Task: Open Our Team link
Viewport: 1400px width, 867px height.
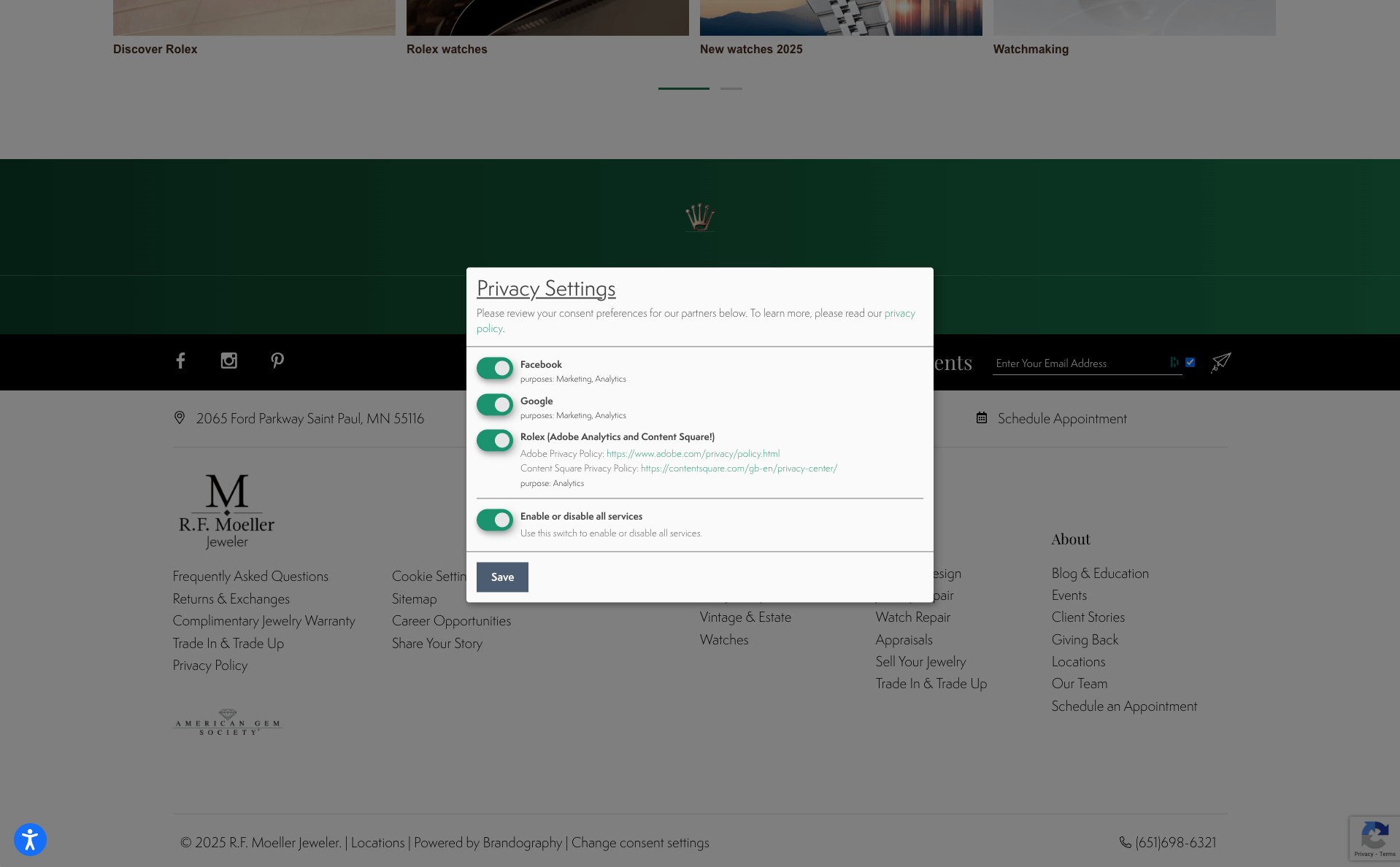Action: 1080,684
